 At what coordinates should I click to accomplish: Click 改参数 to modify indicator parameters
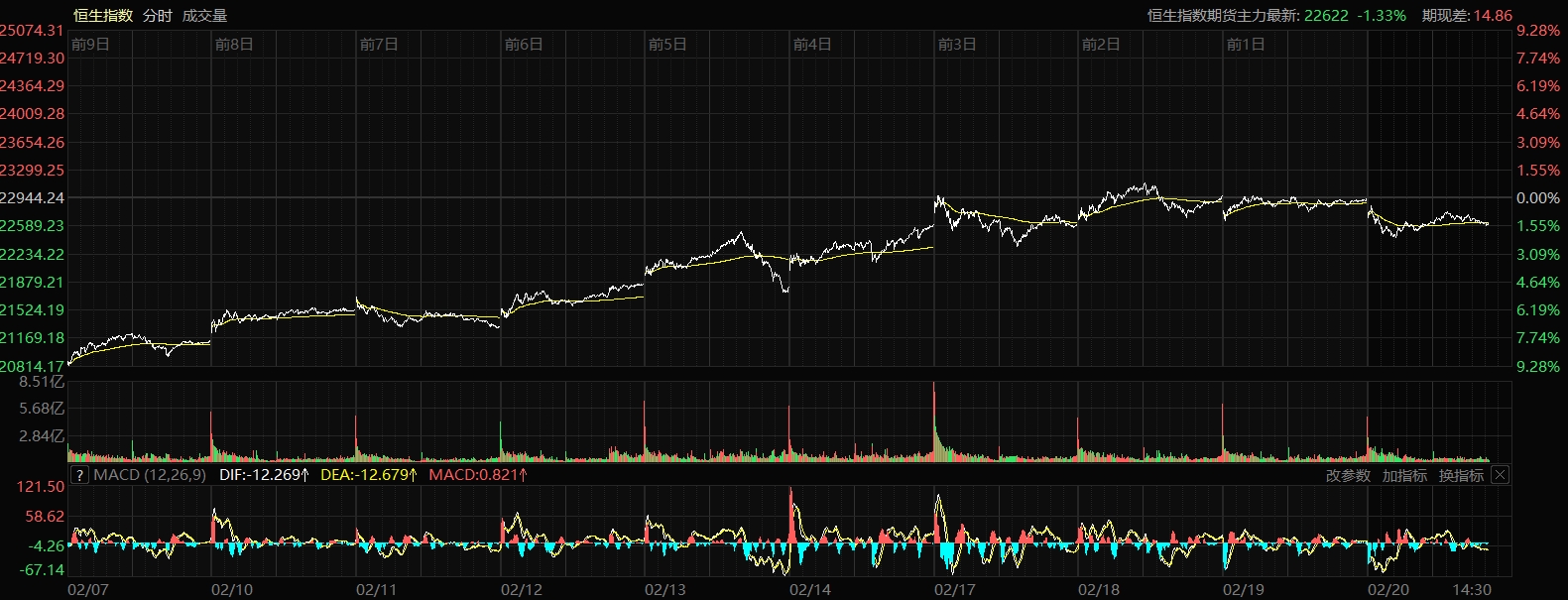click(x=1348, y=476)
